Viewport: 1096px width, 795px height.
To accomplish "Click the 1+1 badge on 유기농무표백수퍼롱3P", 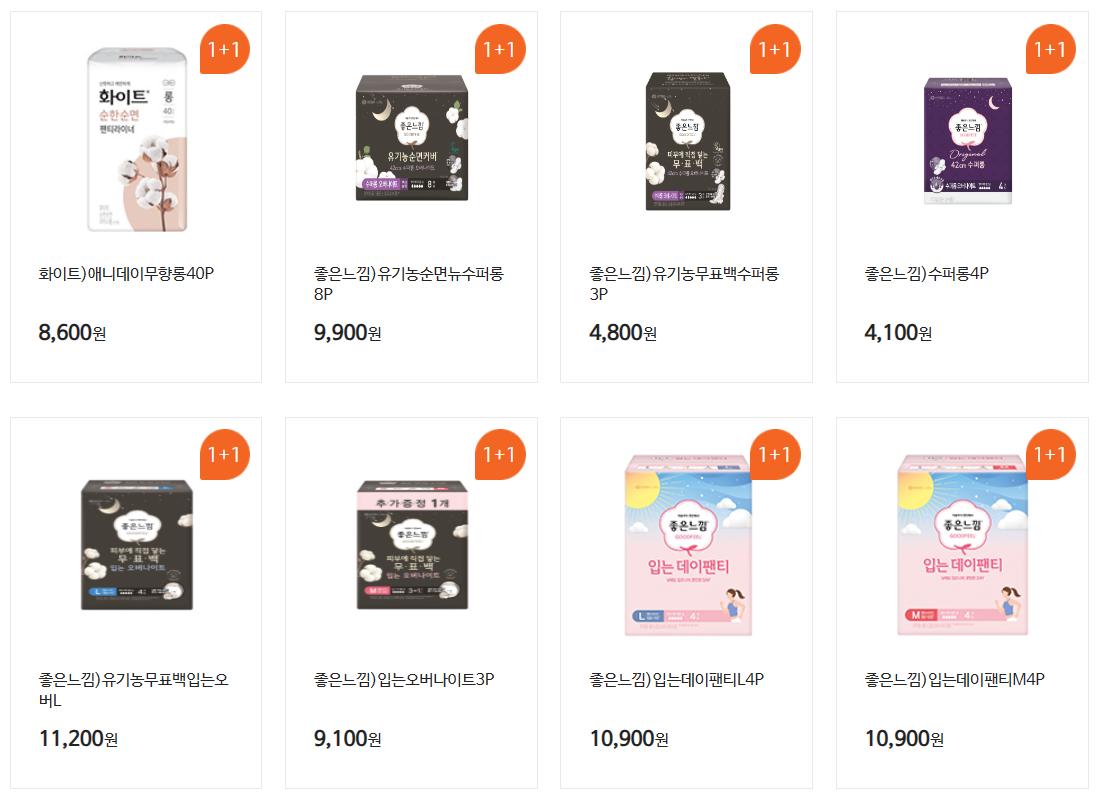I will (775, 49).
